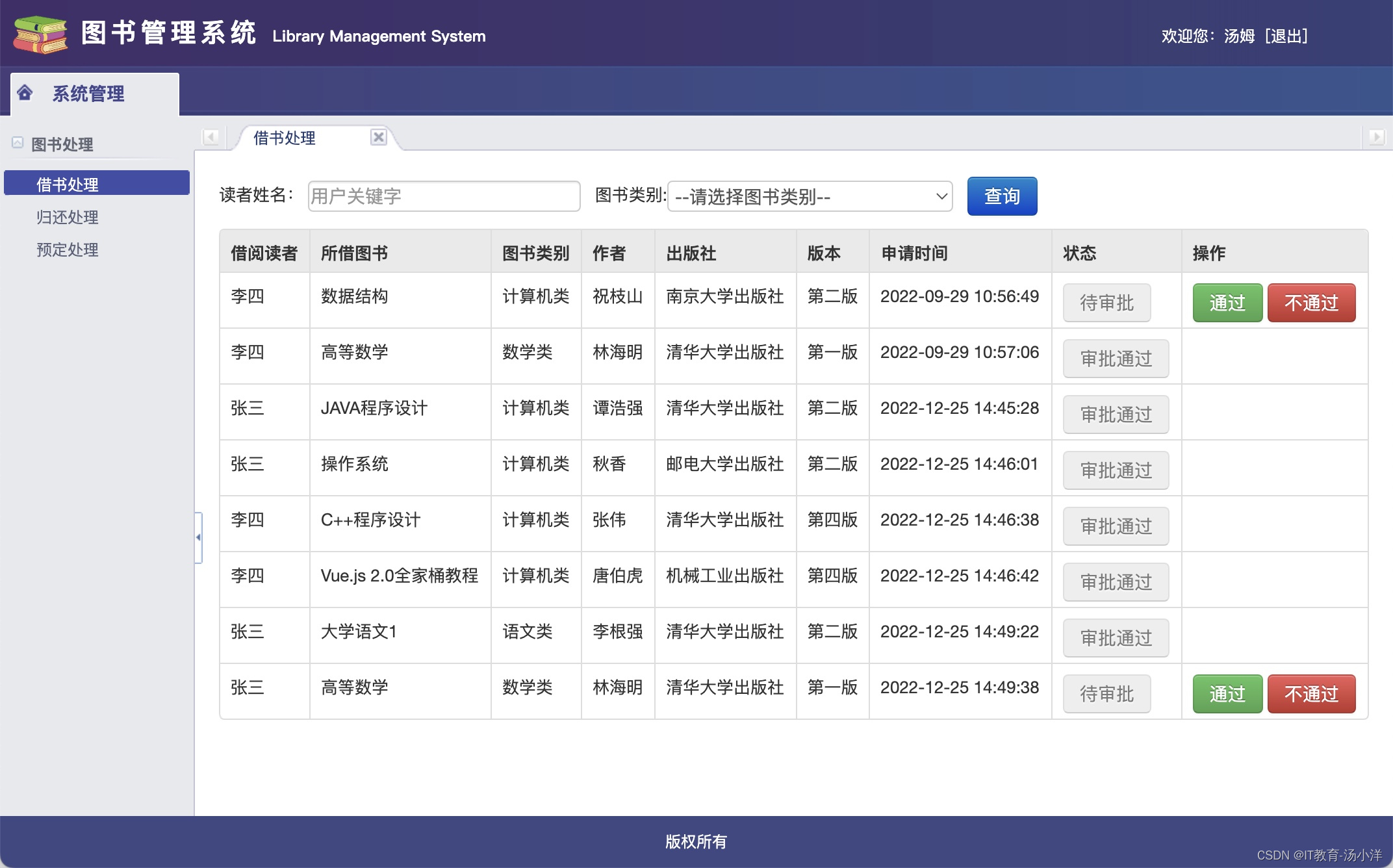Open 归还处理 in the sidebar
This screenshot has height=868, width=1393.
click(68, 217)
